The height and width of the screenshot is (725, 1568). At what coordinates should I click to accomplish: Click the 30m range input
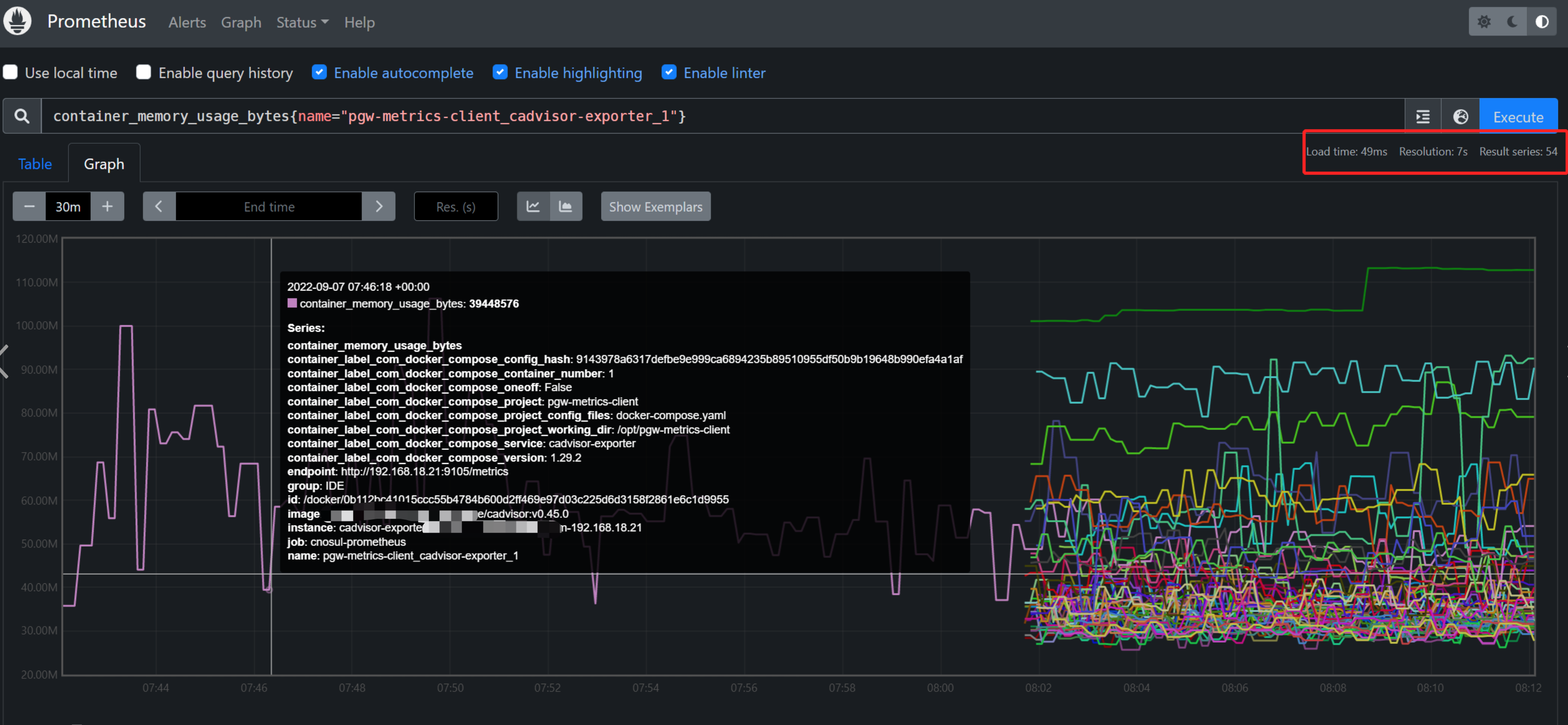(68, 206)
